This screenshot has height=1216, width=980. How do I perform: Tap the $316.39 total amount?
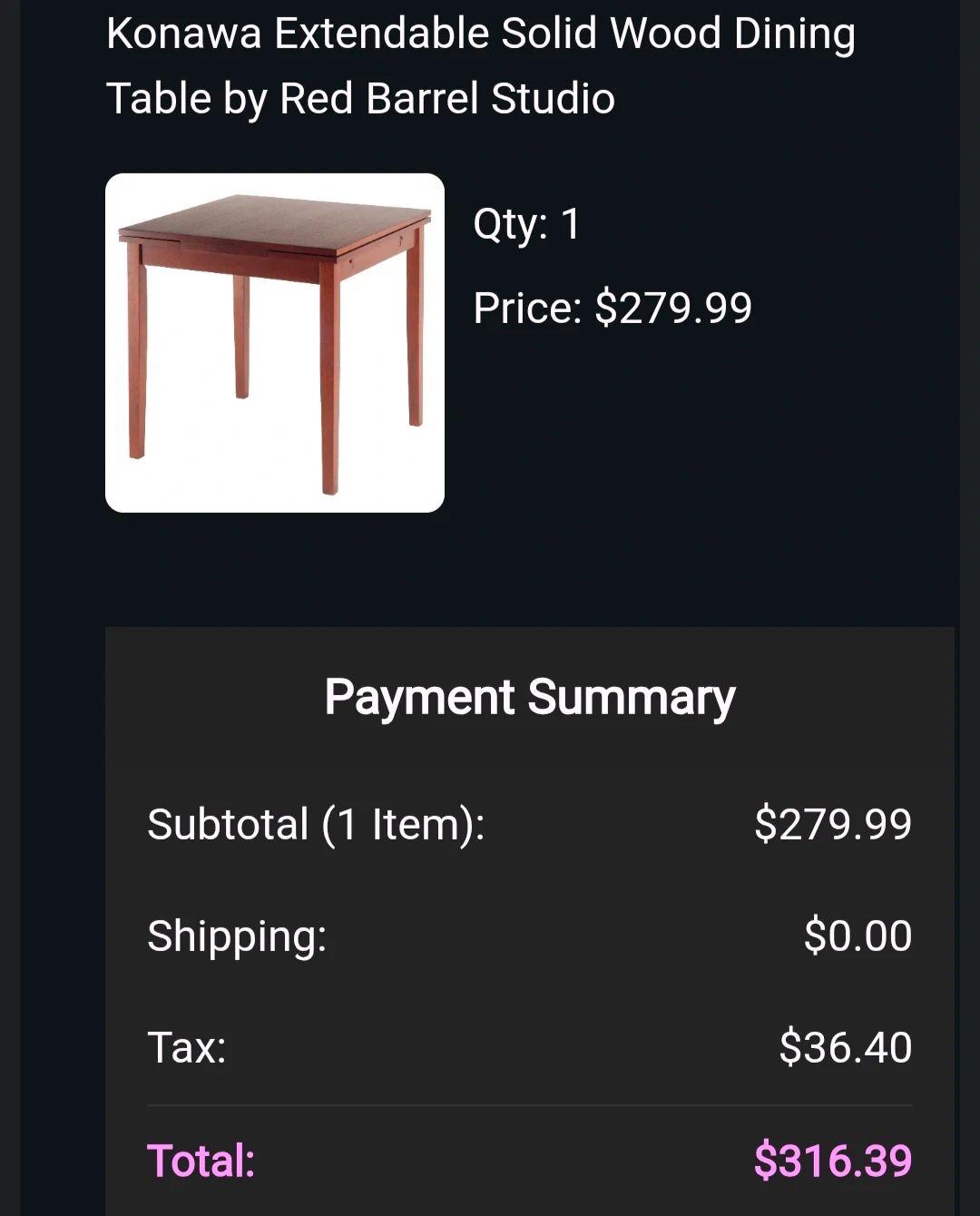[832, 1162]
